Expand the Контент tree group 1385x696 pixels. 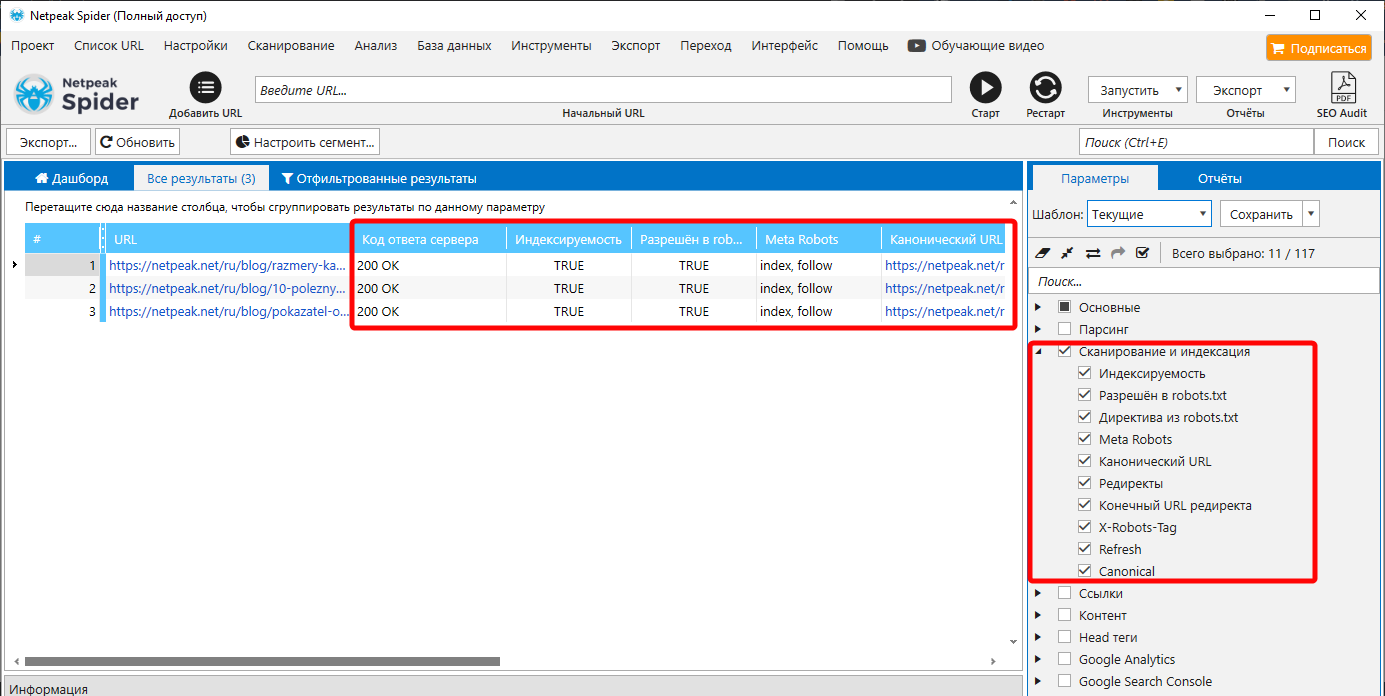click(x=1038, y=615)
